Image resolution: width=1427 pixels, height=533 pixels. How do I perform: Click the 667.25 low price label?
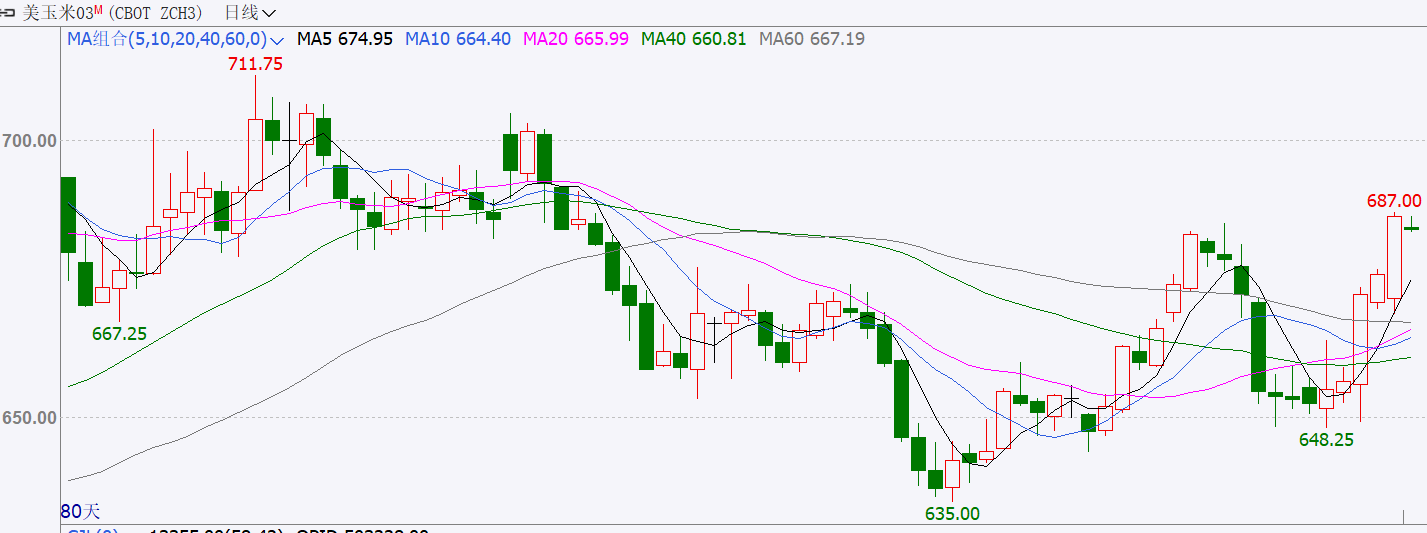tap(119, 334)
